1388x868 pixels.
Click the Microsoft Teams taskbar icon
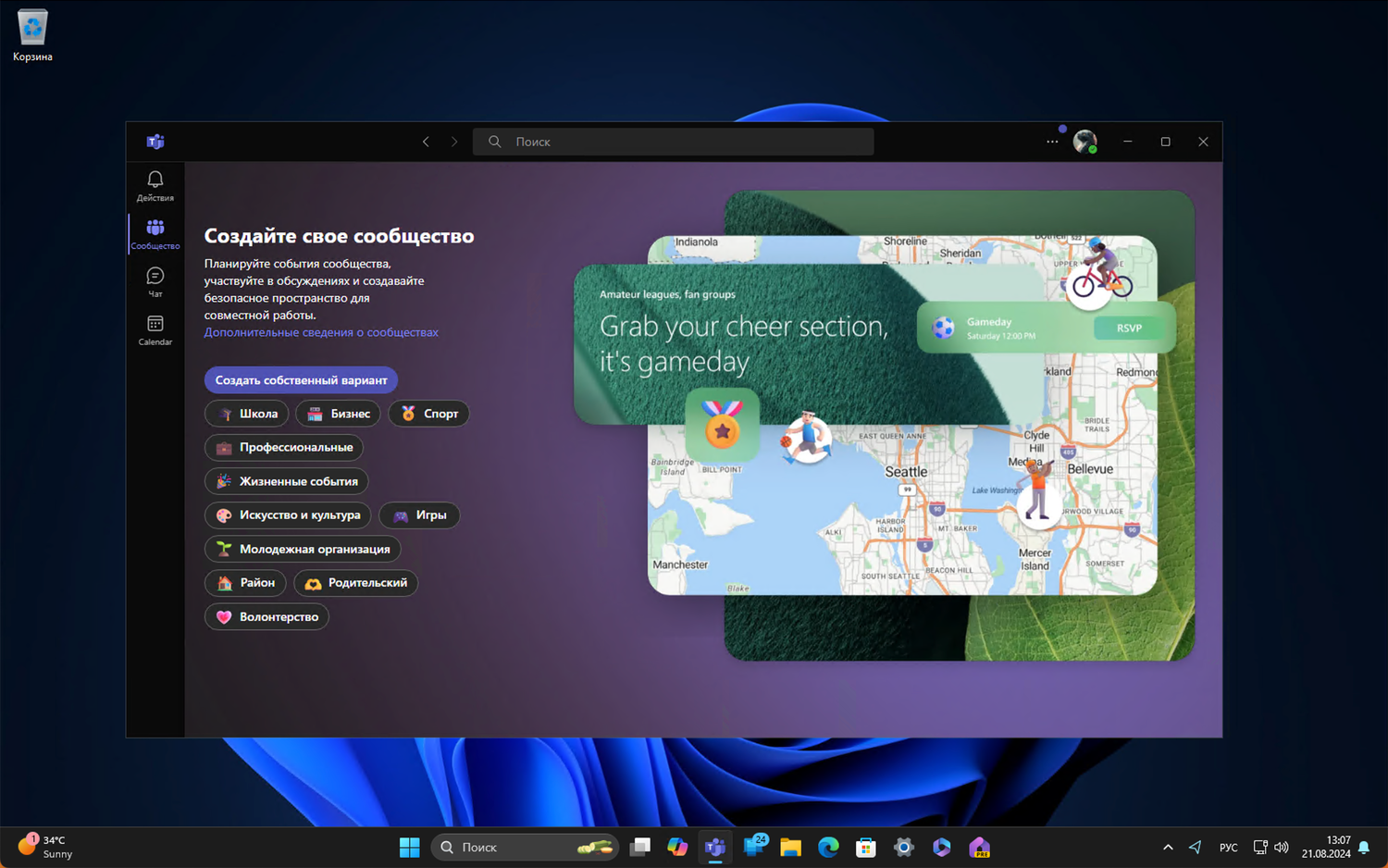(x=715, y=848)
